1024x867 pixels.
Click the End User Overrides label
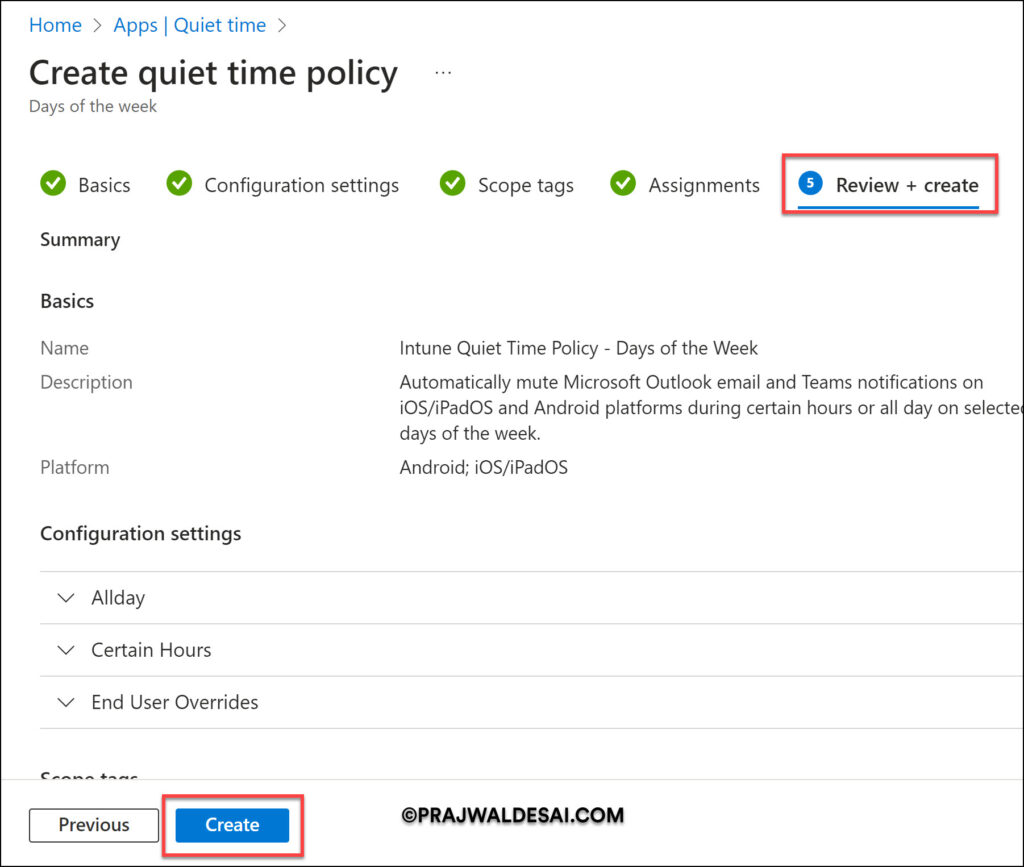[x=175, y=702]
